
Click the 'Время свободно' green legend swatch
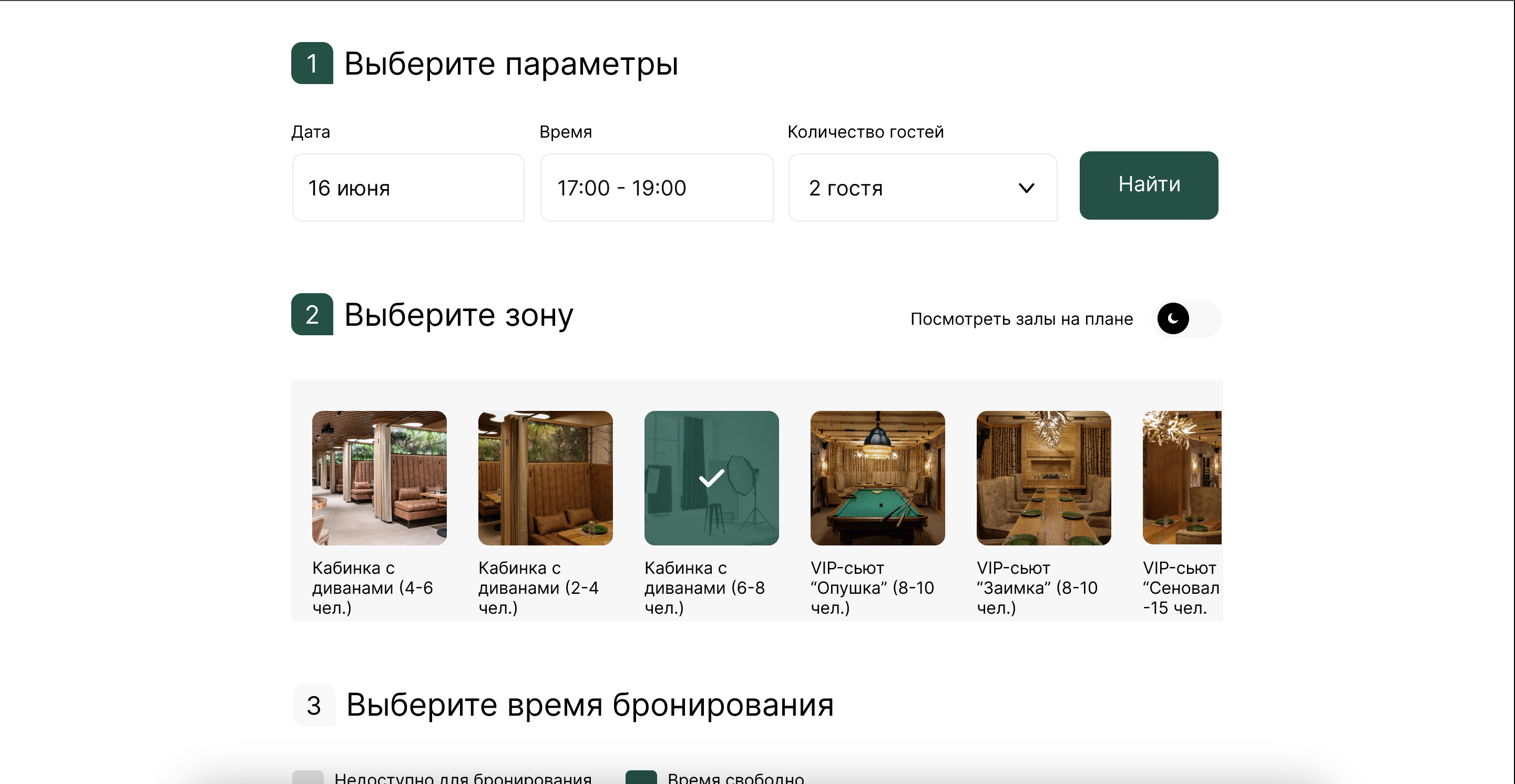[641, 777]
